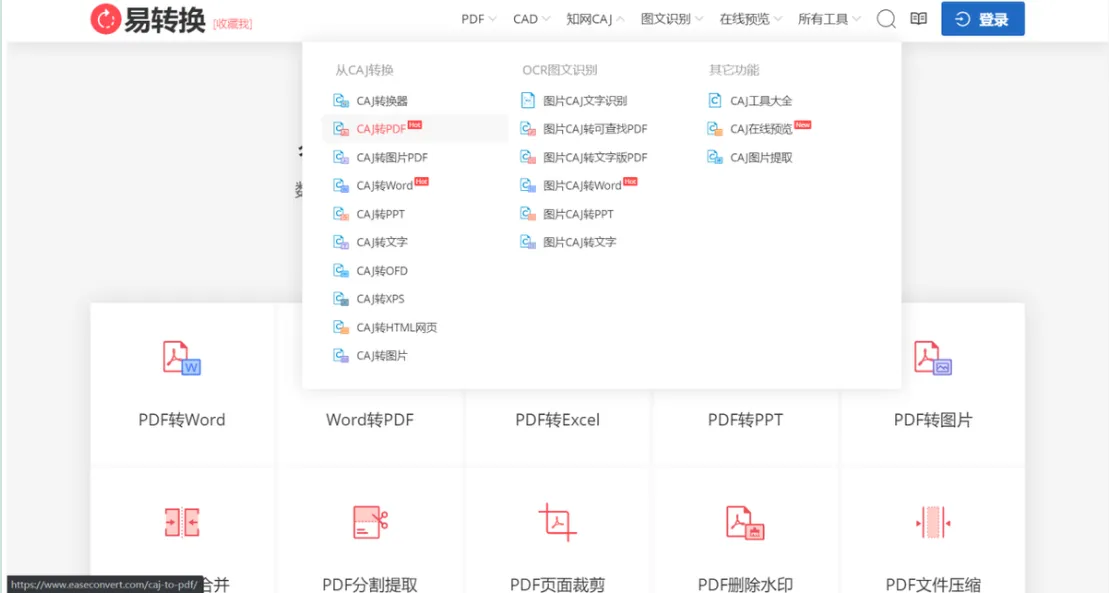
Task: Click the PDF文件压缩 icon
Action: pyautogui.click(x=933, y=522)
